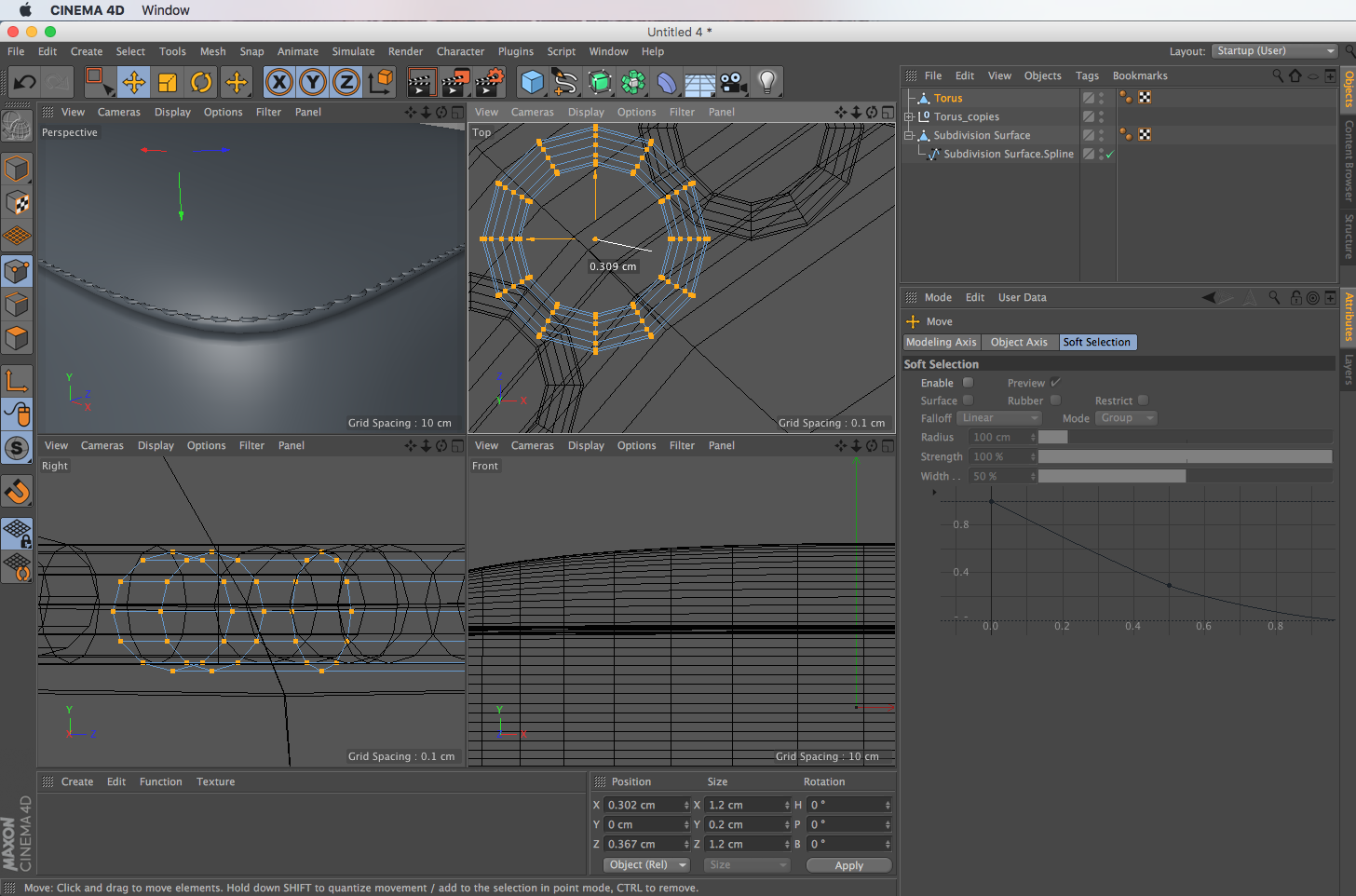Viewport: 1356px width, 896px height.
Task: Toggle the Rubber checkbox
Action: 1055,400
